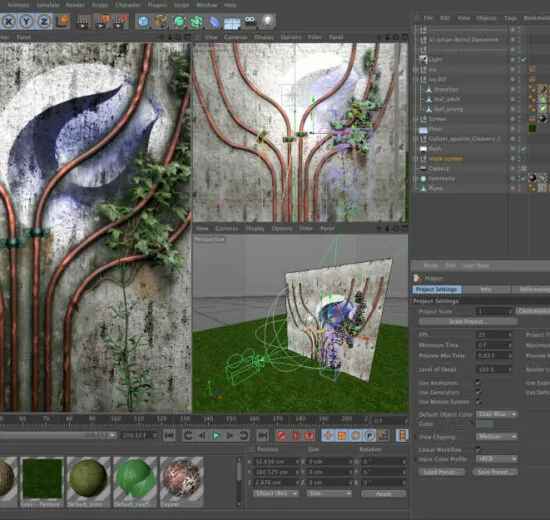Open Cameras menu in top viewport

[x=235, y=37]
